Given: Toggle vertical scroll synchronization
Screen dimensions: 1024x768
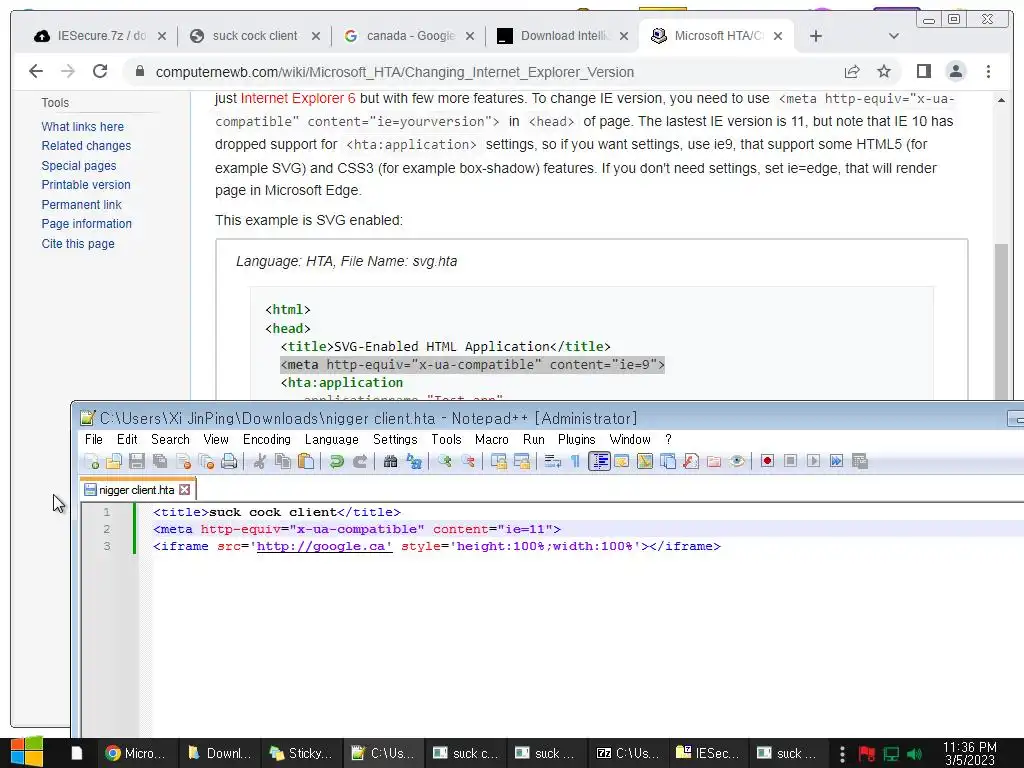Looking at the screenshot, I should [498, 462].
